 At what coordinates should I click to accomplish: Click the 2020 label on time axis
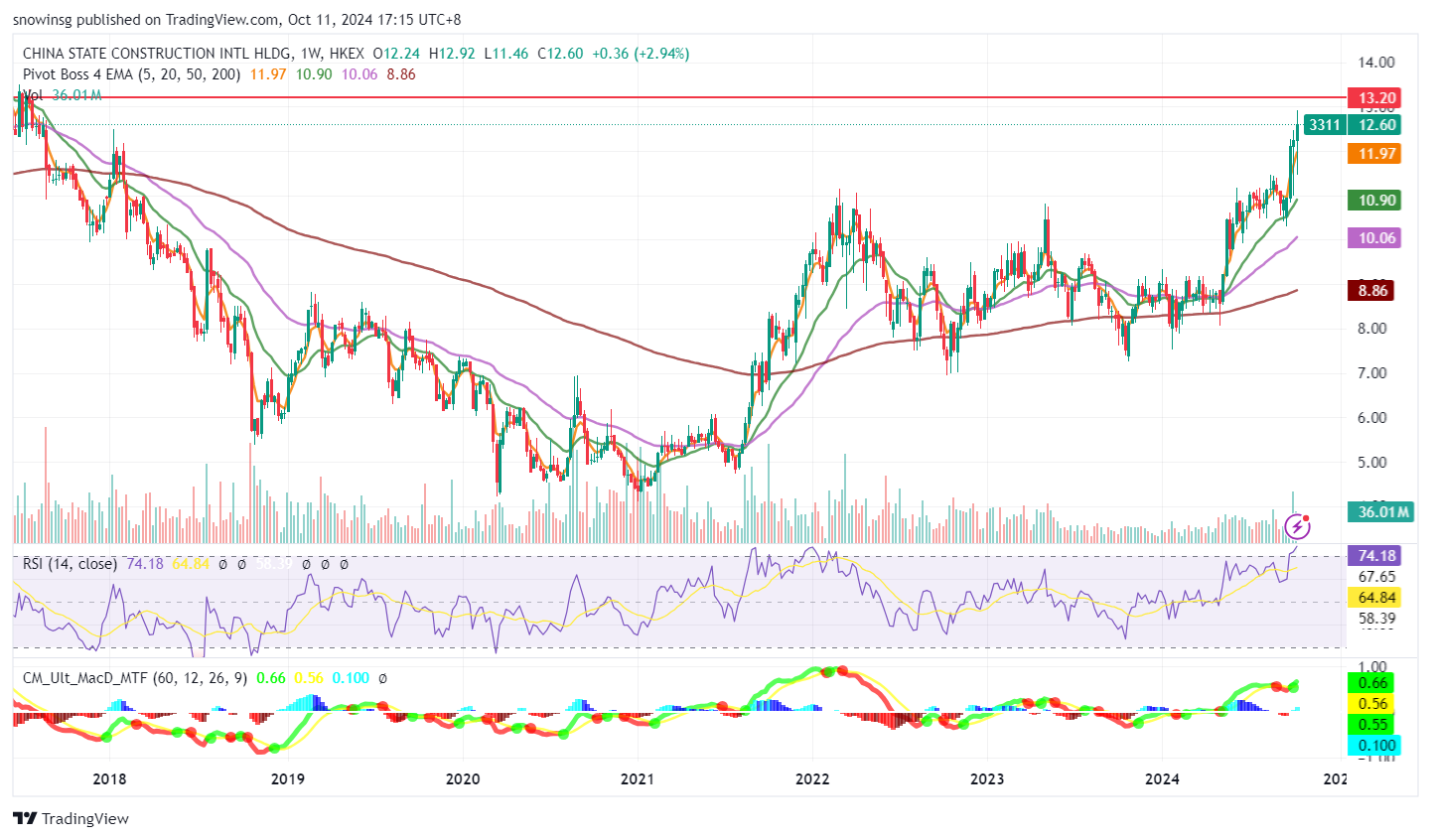[x=463, y=779]
